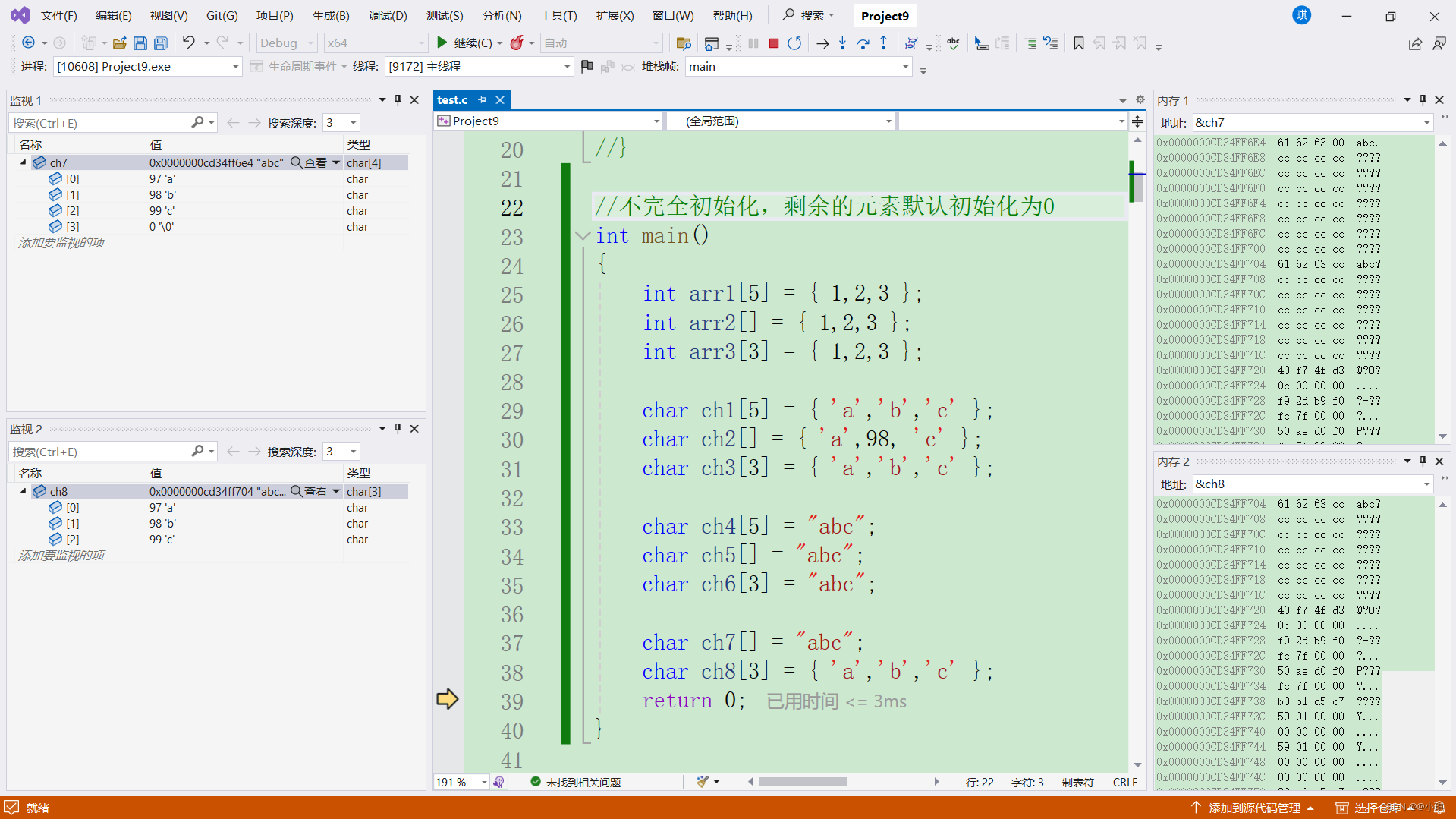
Task: Click the user account avatar
Action: coord(1302,15)
